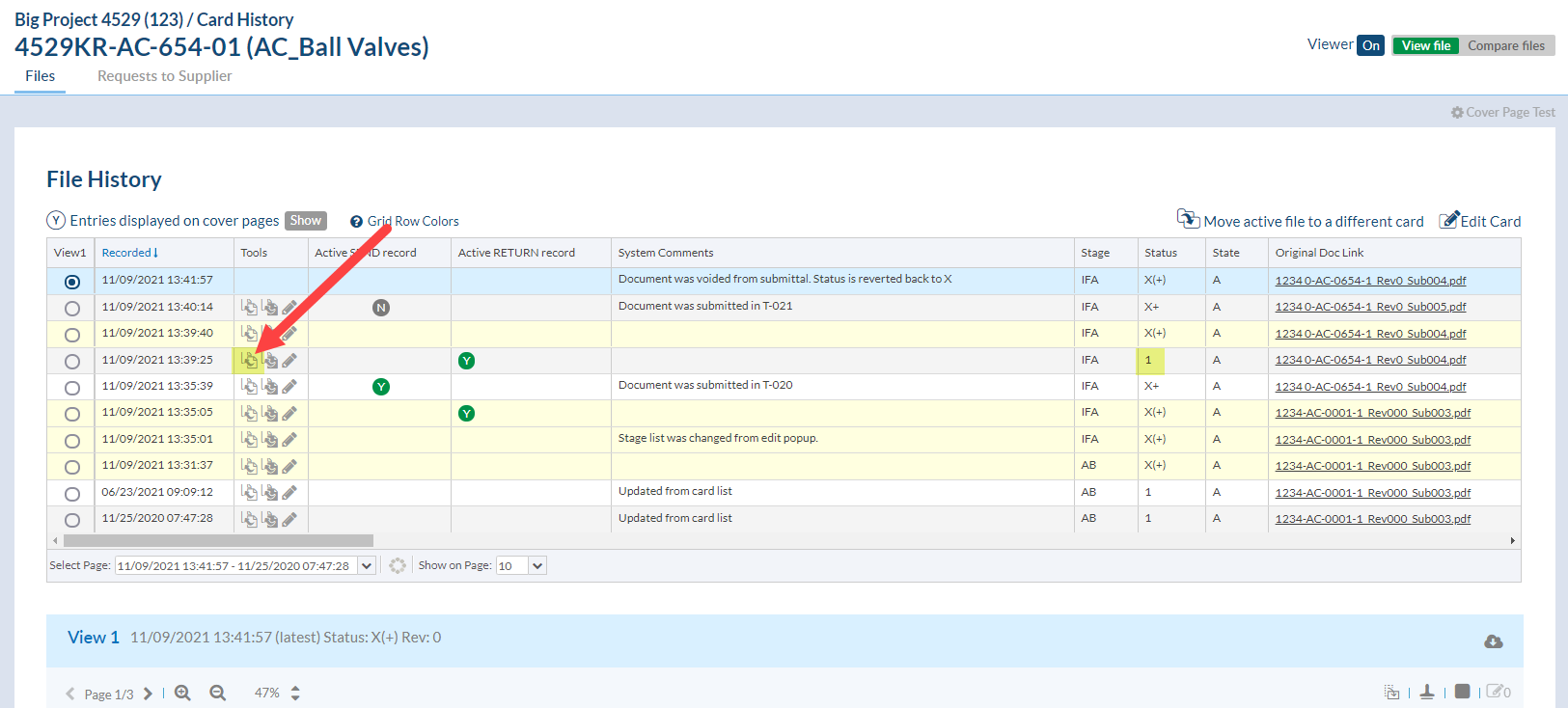Image resolution: width=1568 pixels, height=708 pixels.
Task: Click green Y badge in 13:35:39 row
Action: [381, 387]
